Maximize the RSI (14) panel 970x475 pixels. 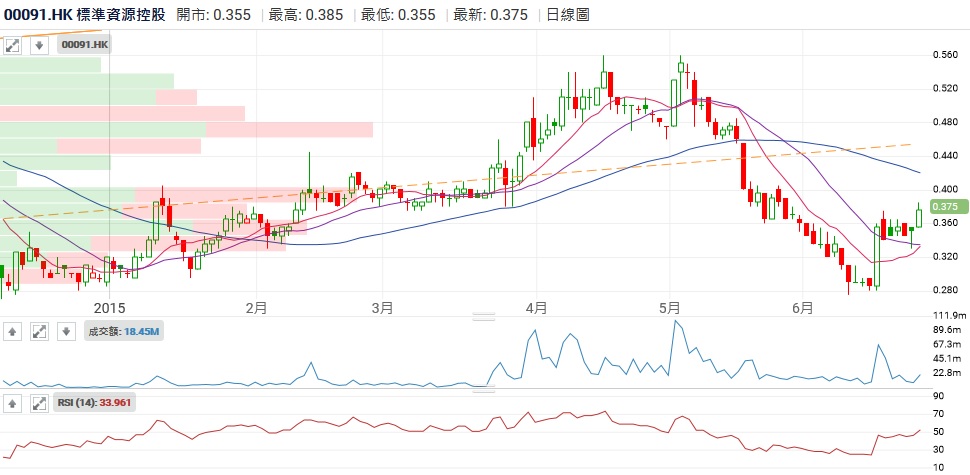[x=40, y=403]
